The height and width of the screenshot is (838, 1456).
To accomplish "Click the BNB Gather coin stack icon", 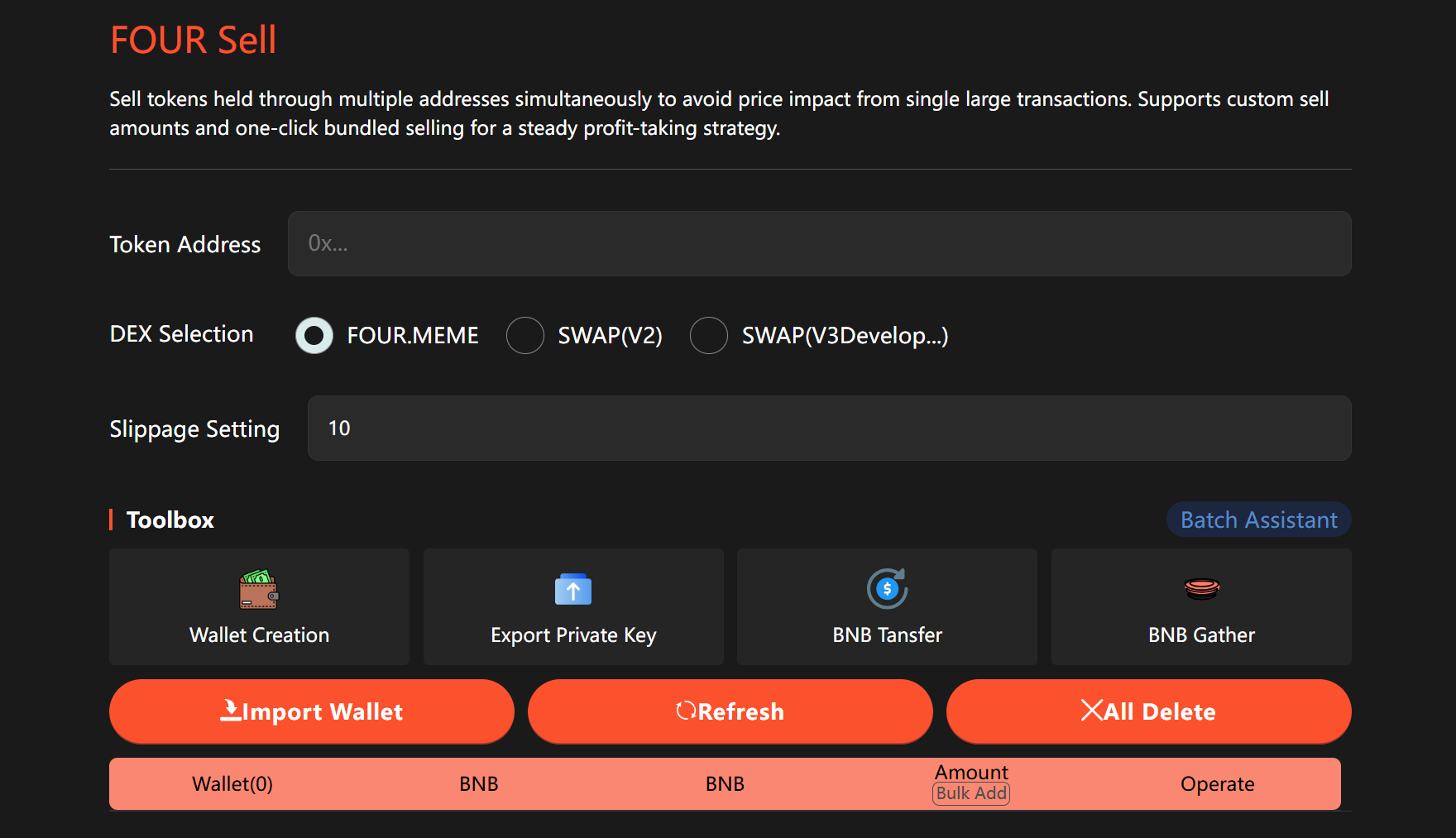I will pos(1201,589).
